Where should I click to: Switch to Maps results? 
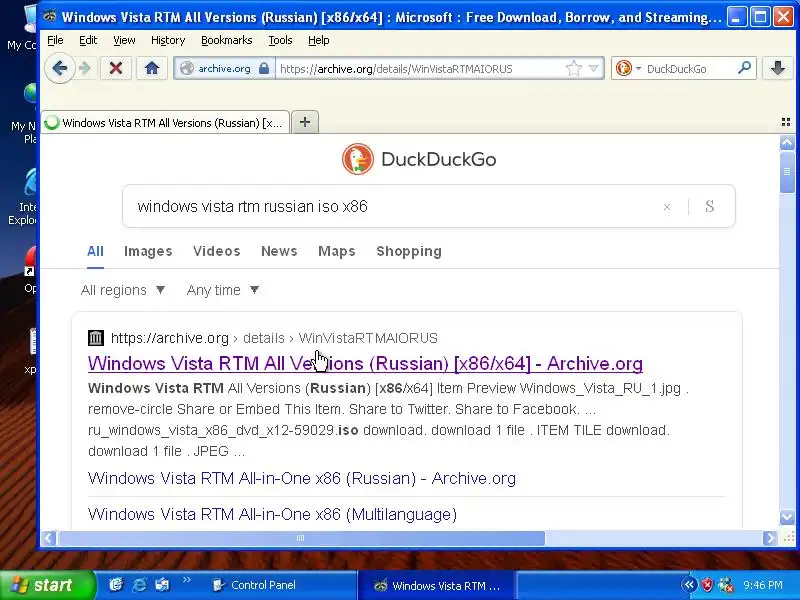tap(337, 251)
